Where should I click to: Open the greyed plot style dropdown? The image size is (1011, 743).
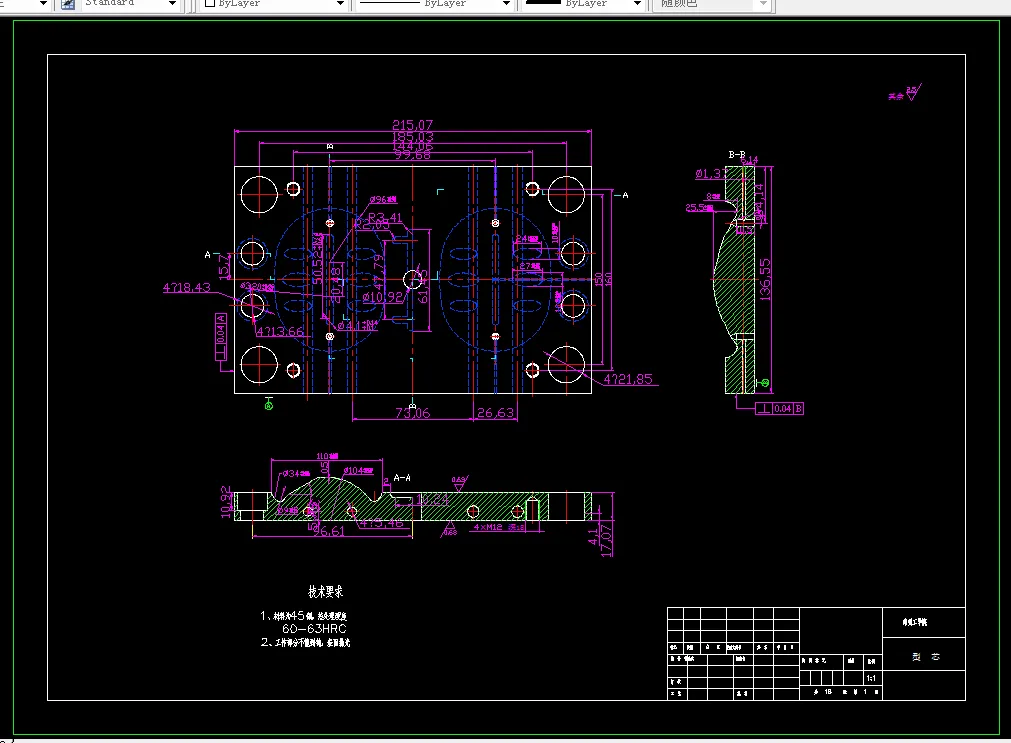pos(763,4)
